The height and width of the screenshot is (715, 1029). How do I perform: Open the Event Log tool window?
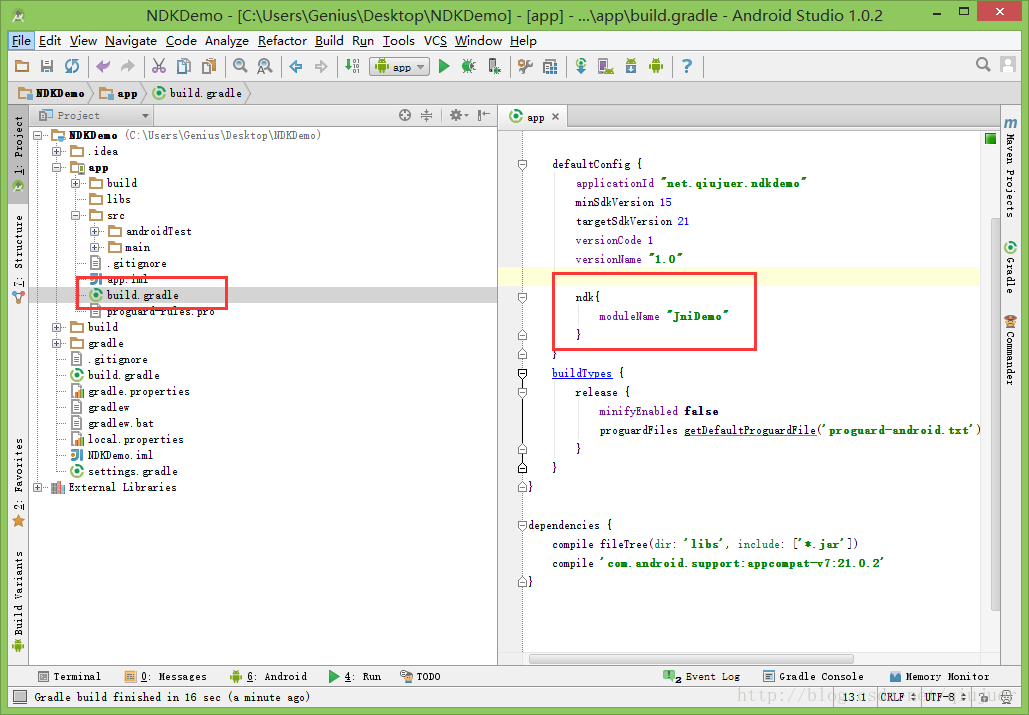702,676
